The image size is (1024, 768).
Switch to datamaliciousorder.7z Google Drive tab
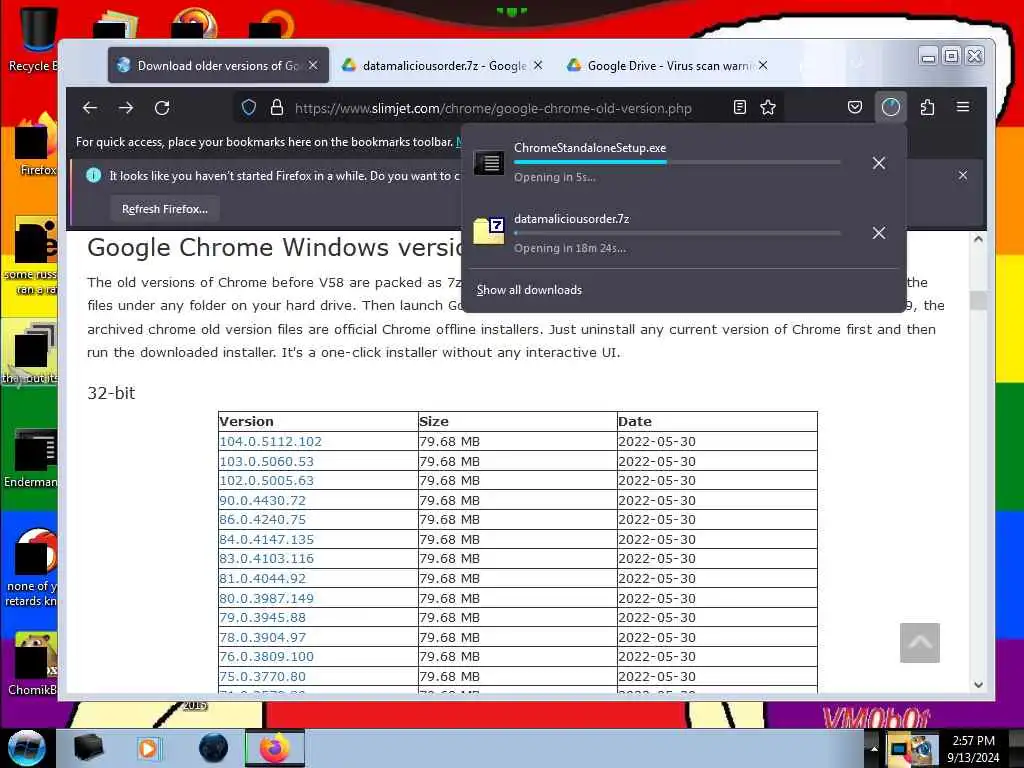(443, 65)
